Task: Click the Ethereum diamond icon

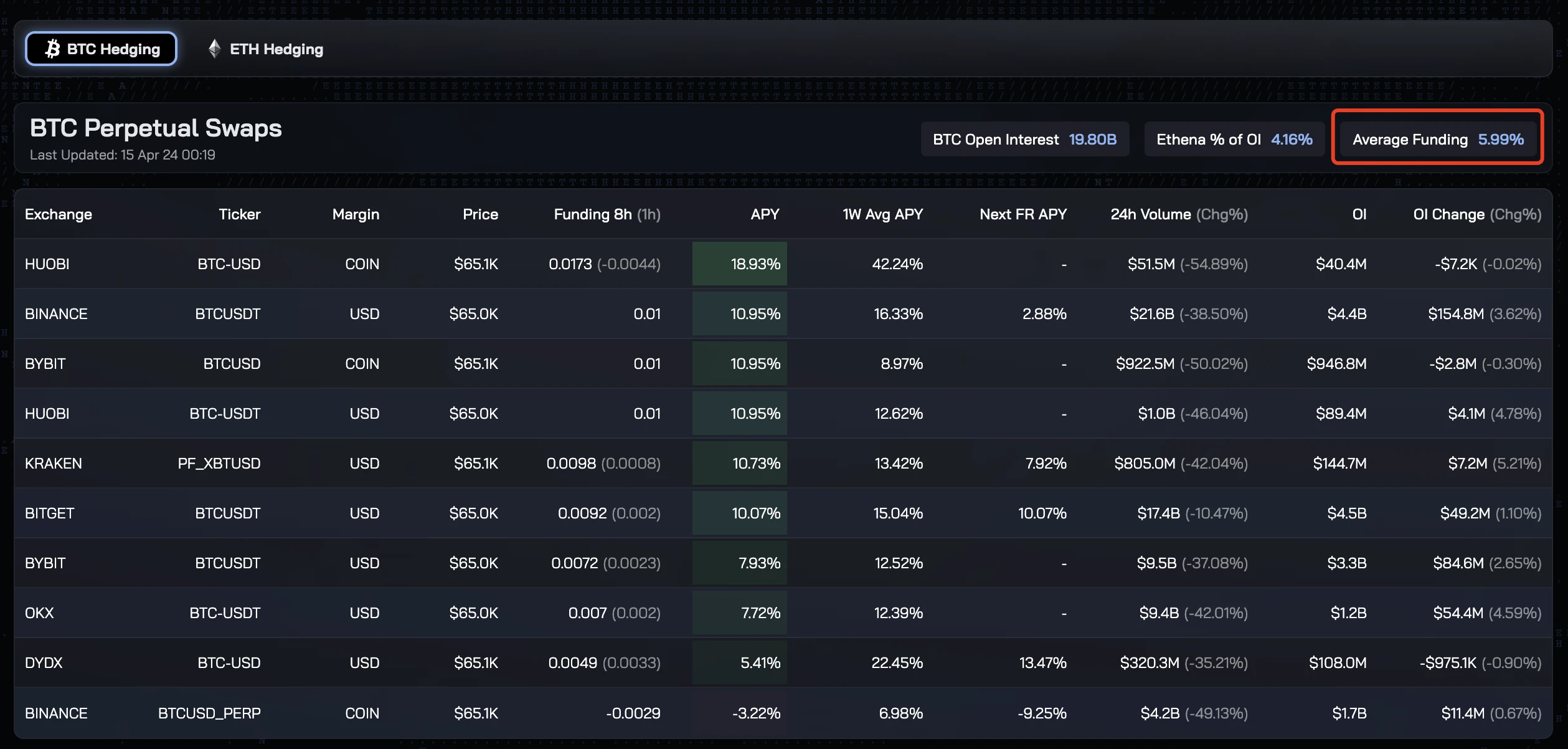Action: 214,49
